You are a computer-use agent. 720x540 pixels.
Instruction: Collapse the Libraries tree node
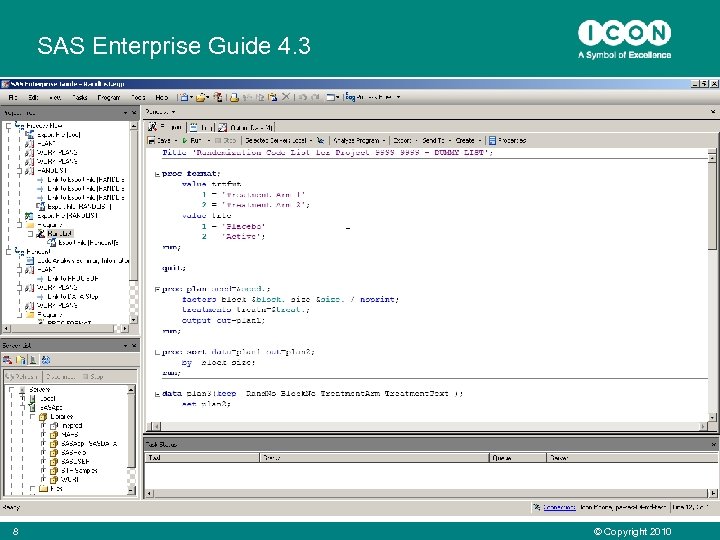(33, 416)
